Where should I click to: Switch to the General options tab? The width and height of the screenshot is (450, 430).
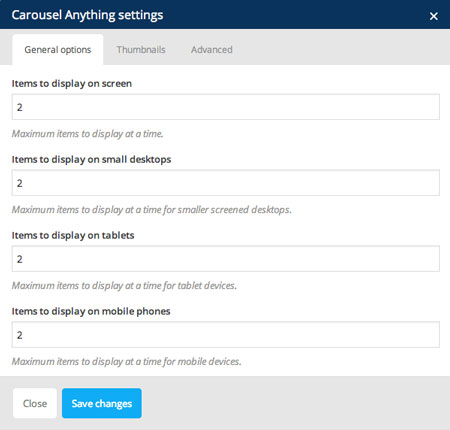pyautogui.click(x=58, y=50)
